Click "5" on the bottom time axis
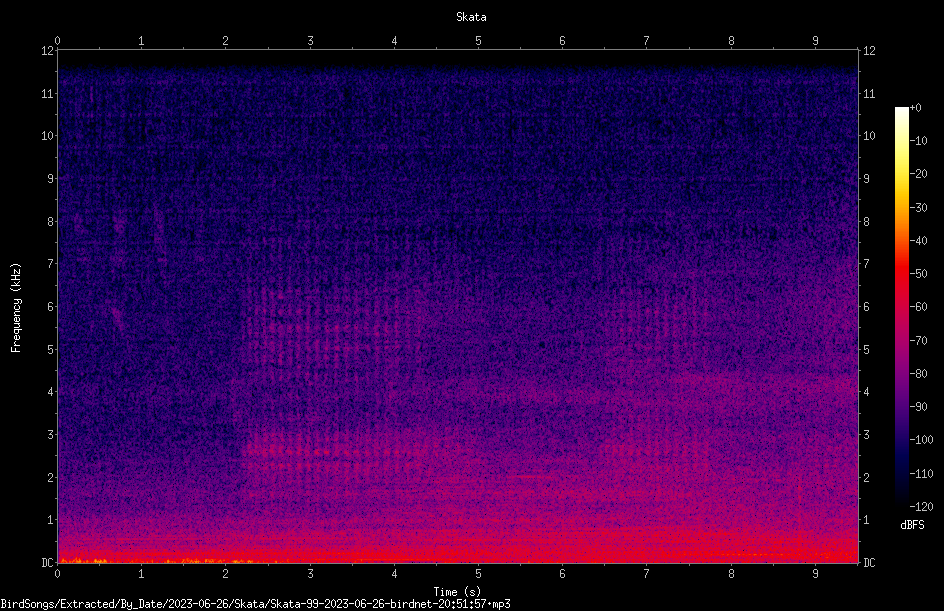 479,574
